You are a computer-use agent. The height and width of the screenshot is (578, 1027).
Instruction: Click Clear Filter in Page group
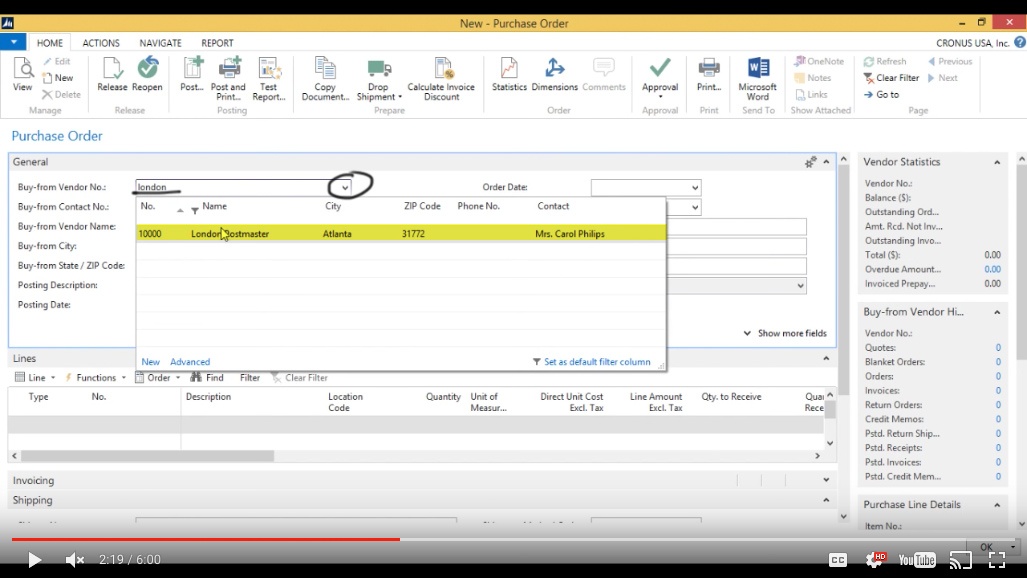coord(891,77)
